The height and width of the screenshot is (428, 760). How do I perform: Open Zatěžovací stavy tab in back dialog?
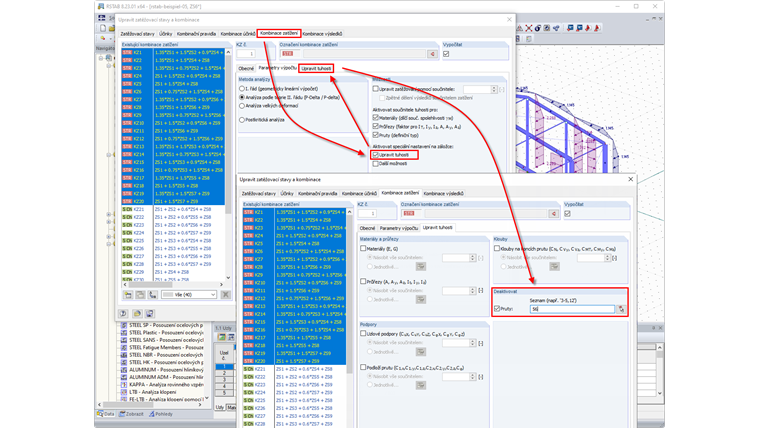point(137,34)
